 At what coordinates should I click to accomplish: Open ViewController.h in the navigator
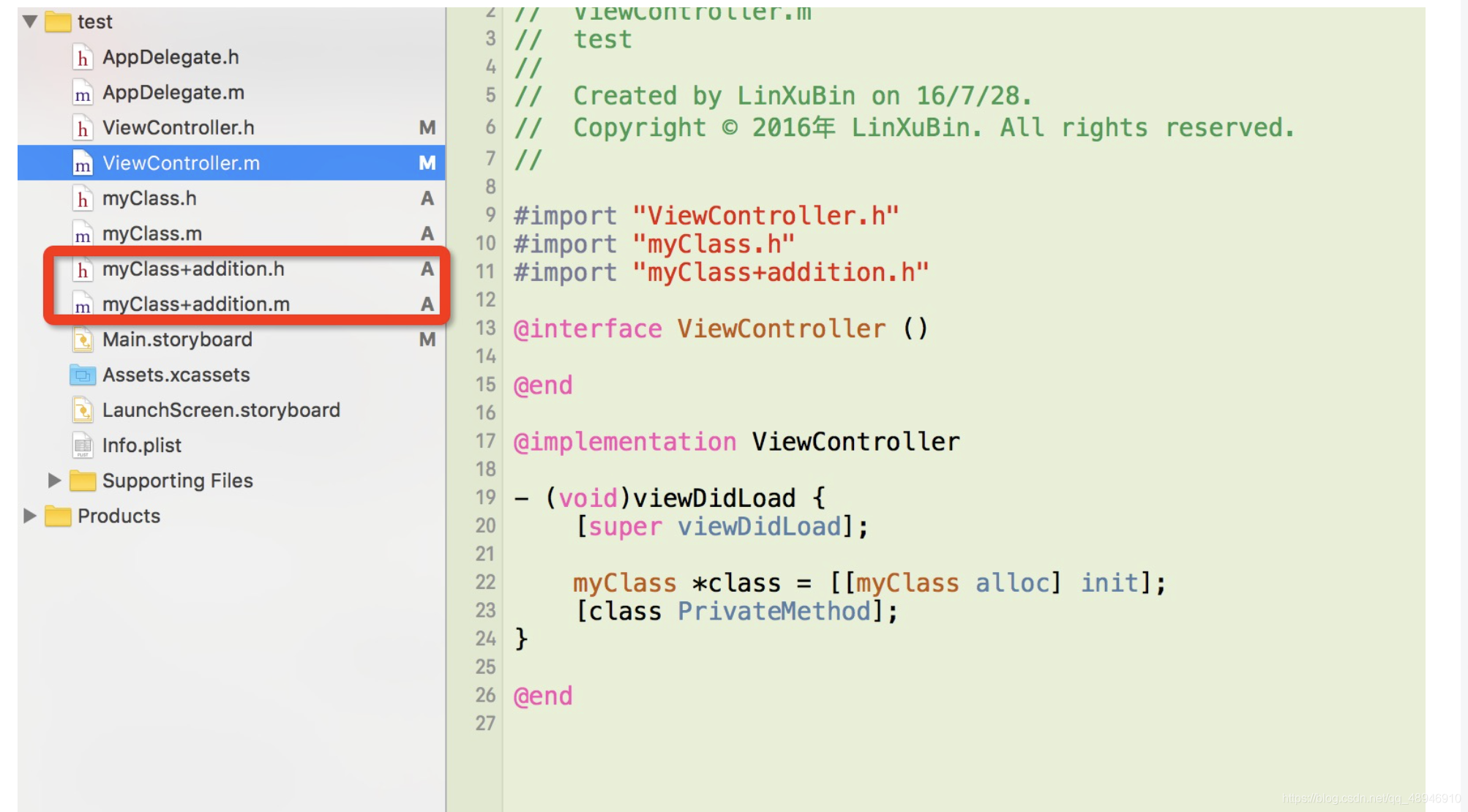click(x=179, y=128)
